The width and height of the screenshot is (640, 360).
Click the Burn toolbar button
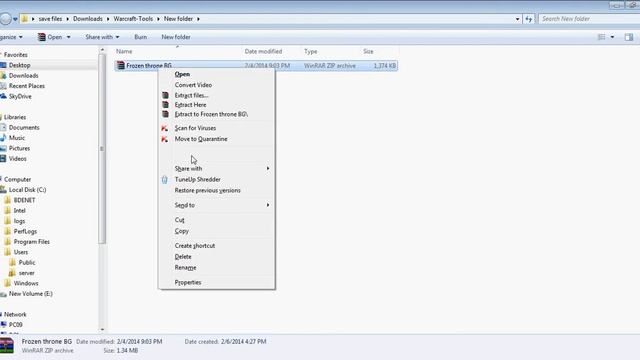(140, 37)
